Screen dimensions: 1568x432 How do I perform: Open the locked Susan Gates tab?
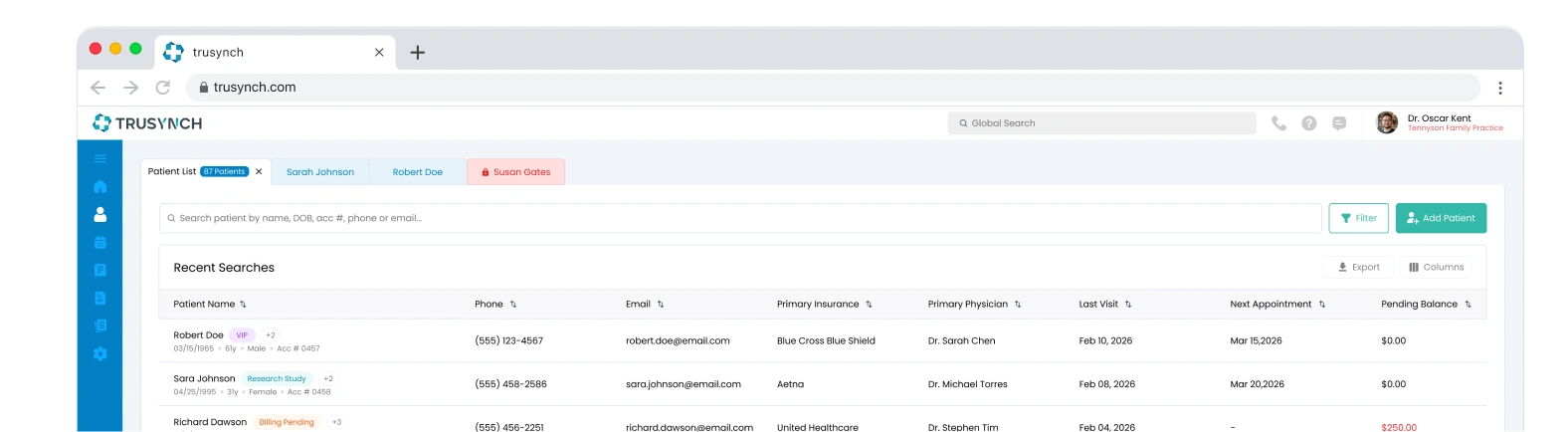[515, 172]
